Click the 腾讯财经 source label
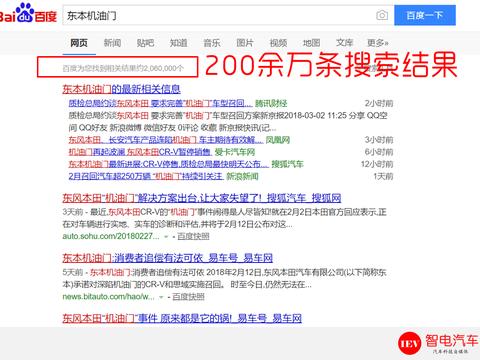The height and width of the screenshot is (360, 480). point(271,103)
